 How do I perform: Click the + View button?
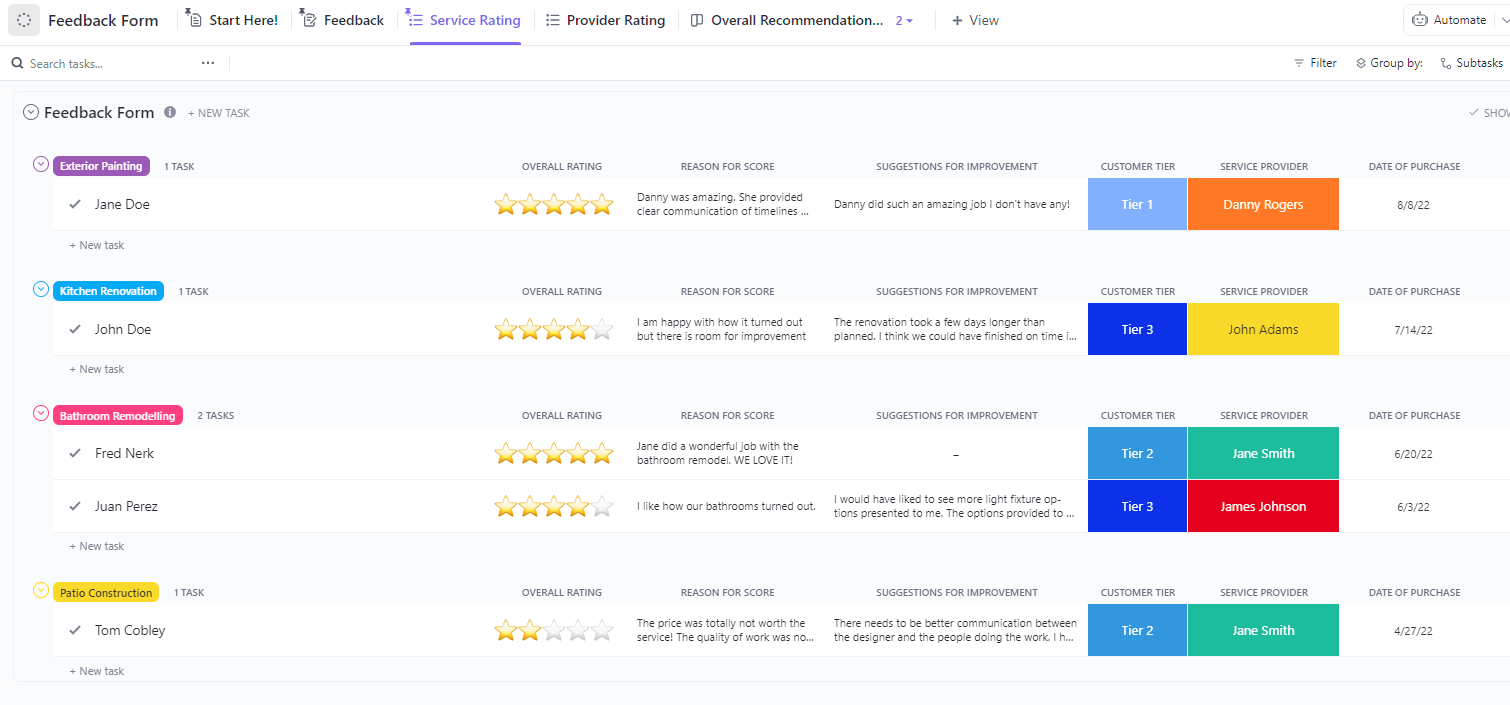pos(974,20)
